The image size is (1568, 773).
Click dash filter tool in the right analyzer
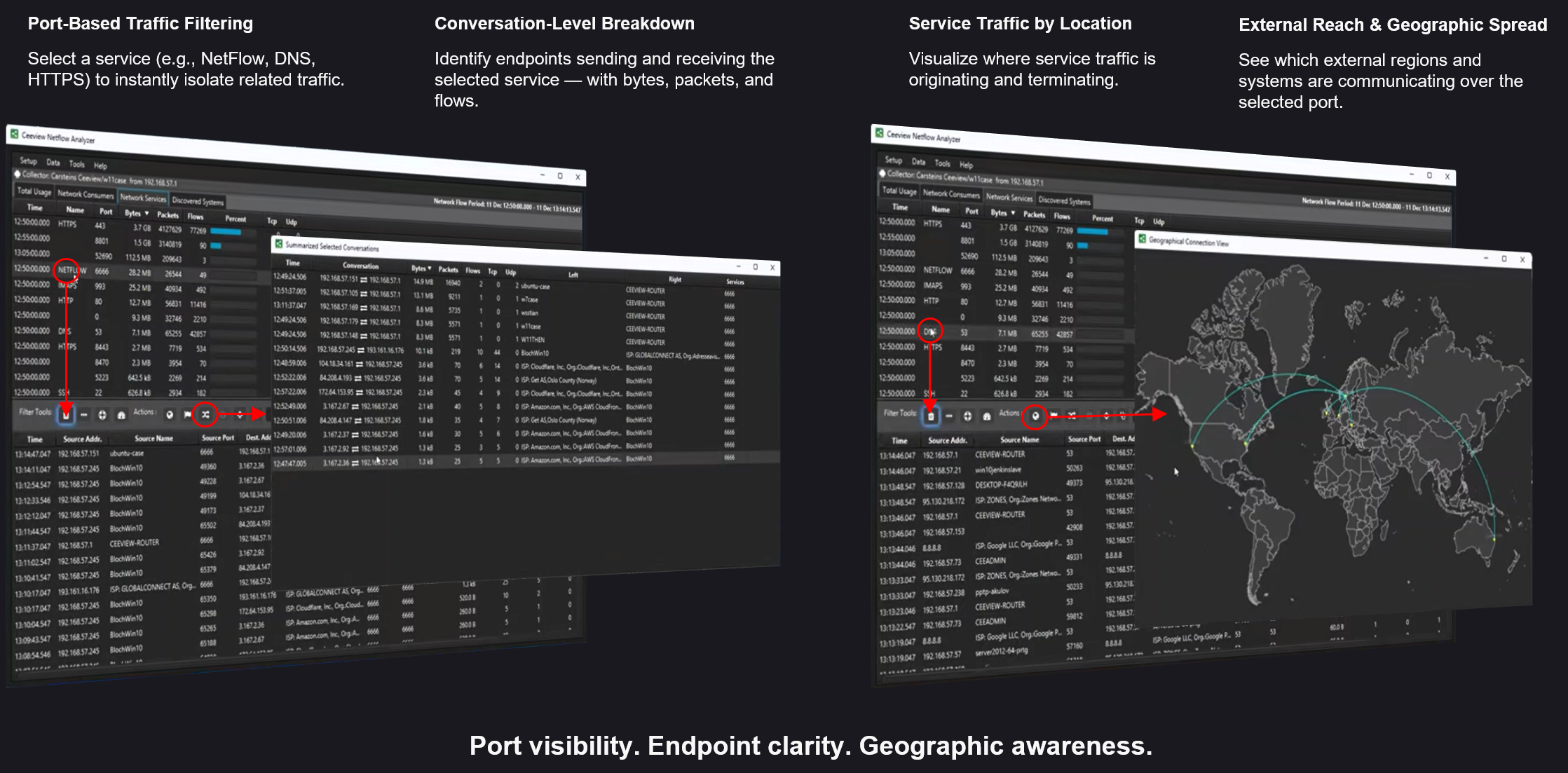(x=949, y=416)
